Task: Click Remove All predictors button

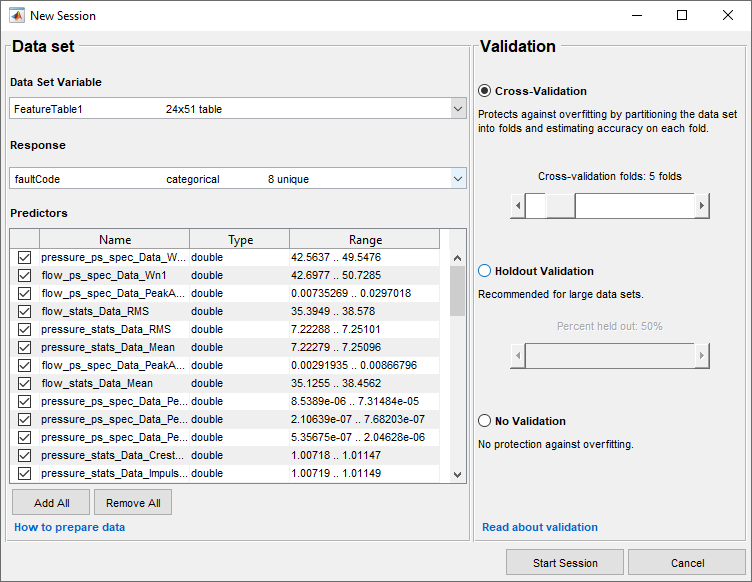Action: click(x=133, y=503)
